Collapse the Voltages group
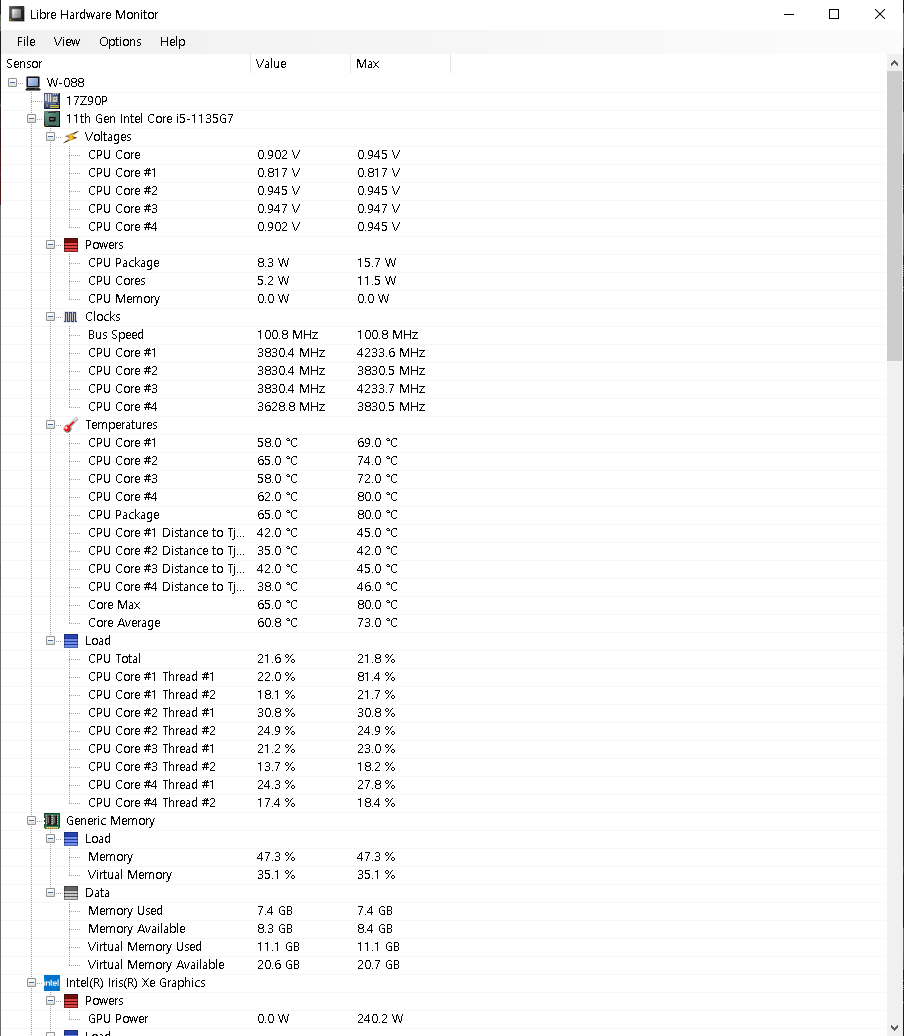This screenshot has height=1036, width=904. click(x=50, y=137)
